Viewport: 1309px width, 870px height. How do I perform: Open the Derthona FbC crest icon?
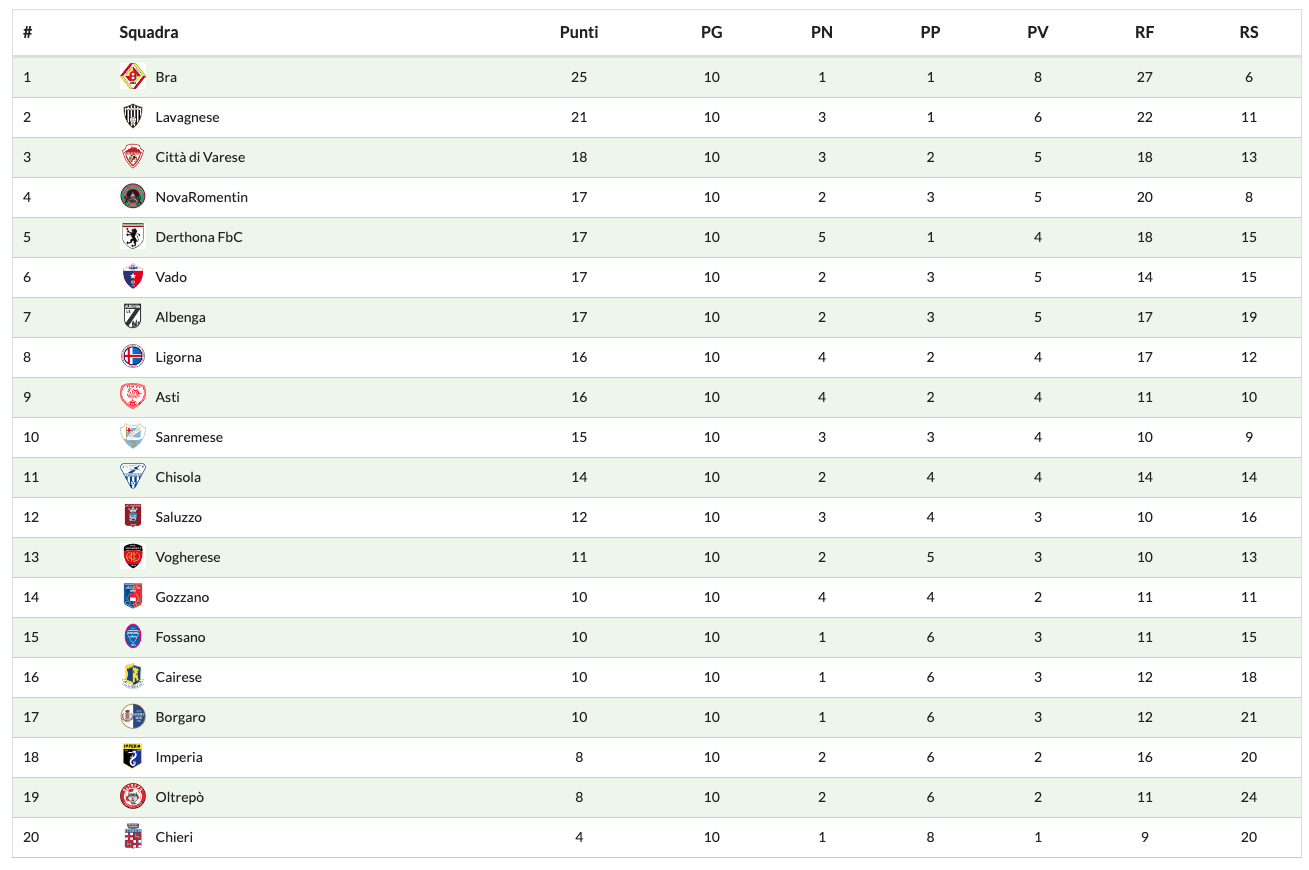[x=133, y=237]
